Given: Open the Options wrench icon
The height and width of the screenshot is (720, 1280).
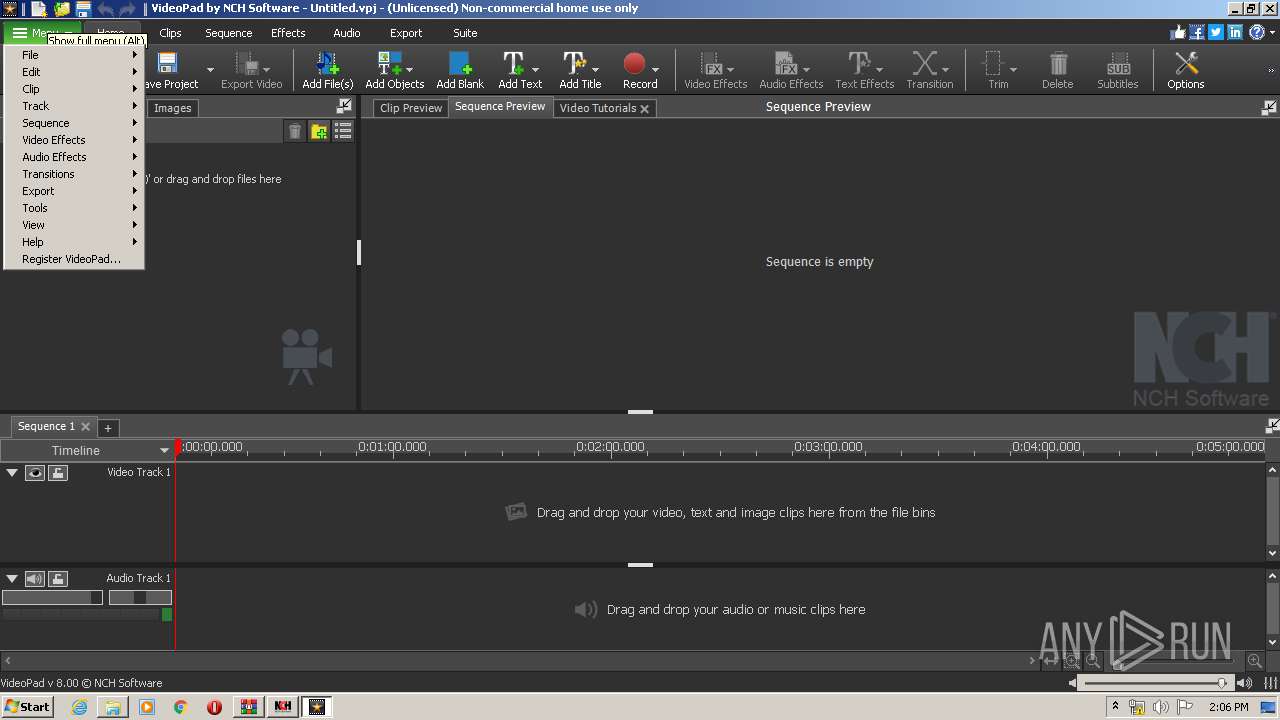Looking at the screenshot, I should (x=1186, y=64).
